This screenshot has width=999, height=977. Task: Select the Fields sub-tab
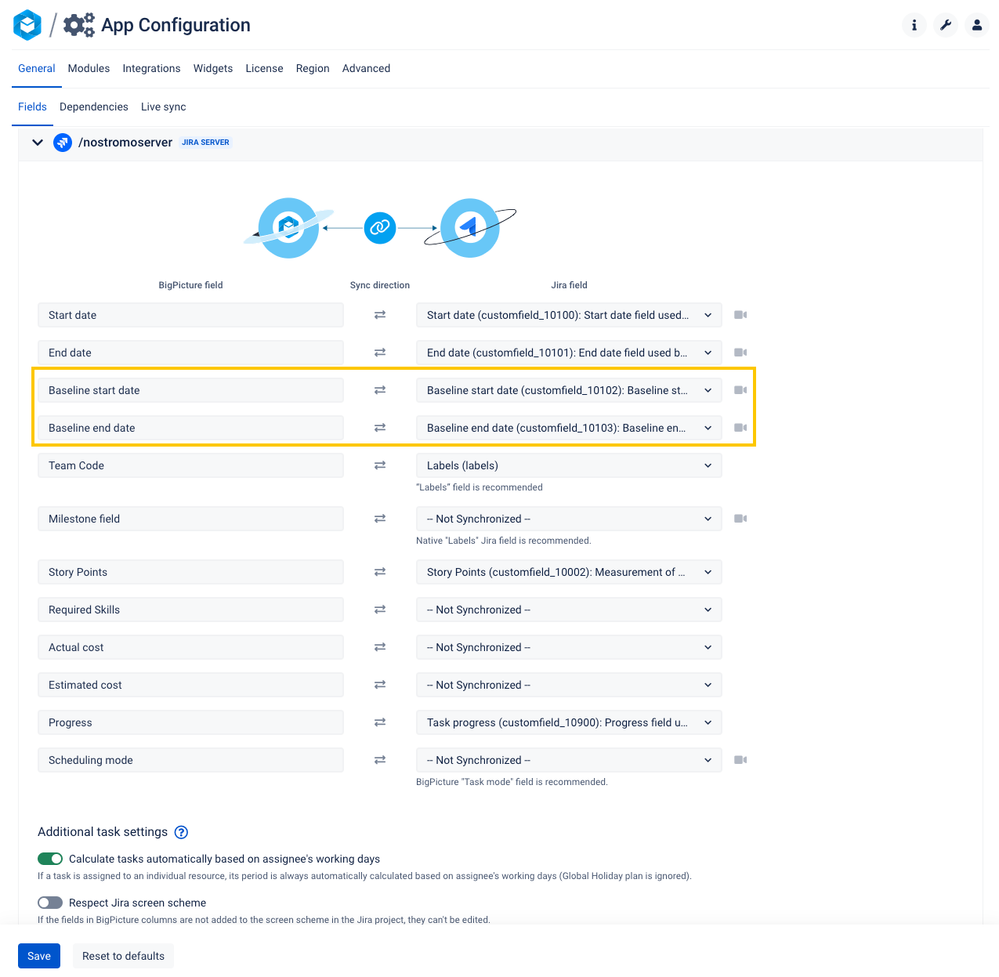pos(32,106)
